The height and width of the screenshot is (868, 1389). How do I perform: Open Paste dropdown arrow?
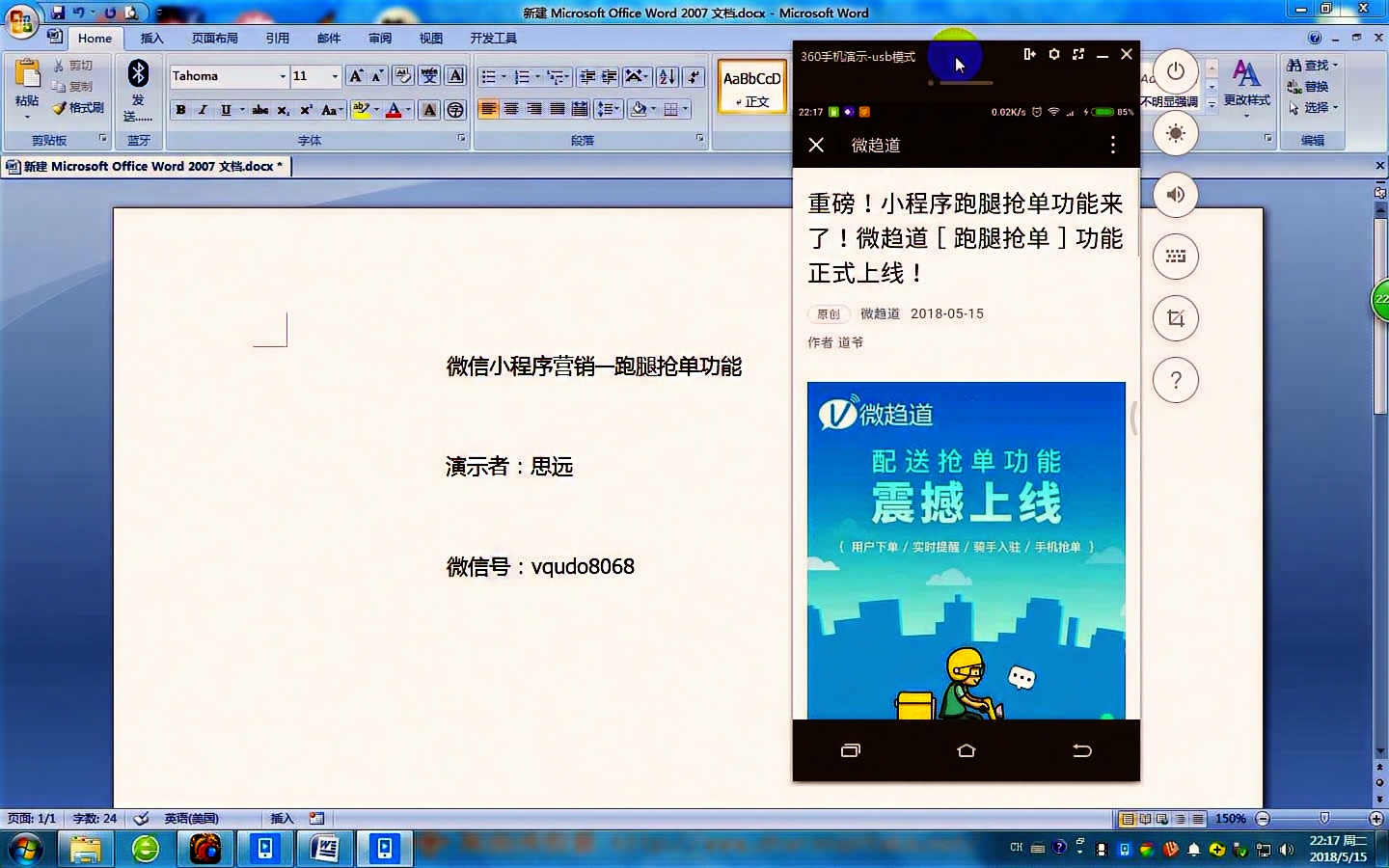[x=27, y=116]
